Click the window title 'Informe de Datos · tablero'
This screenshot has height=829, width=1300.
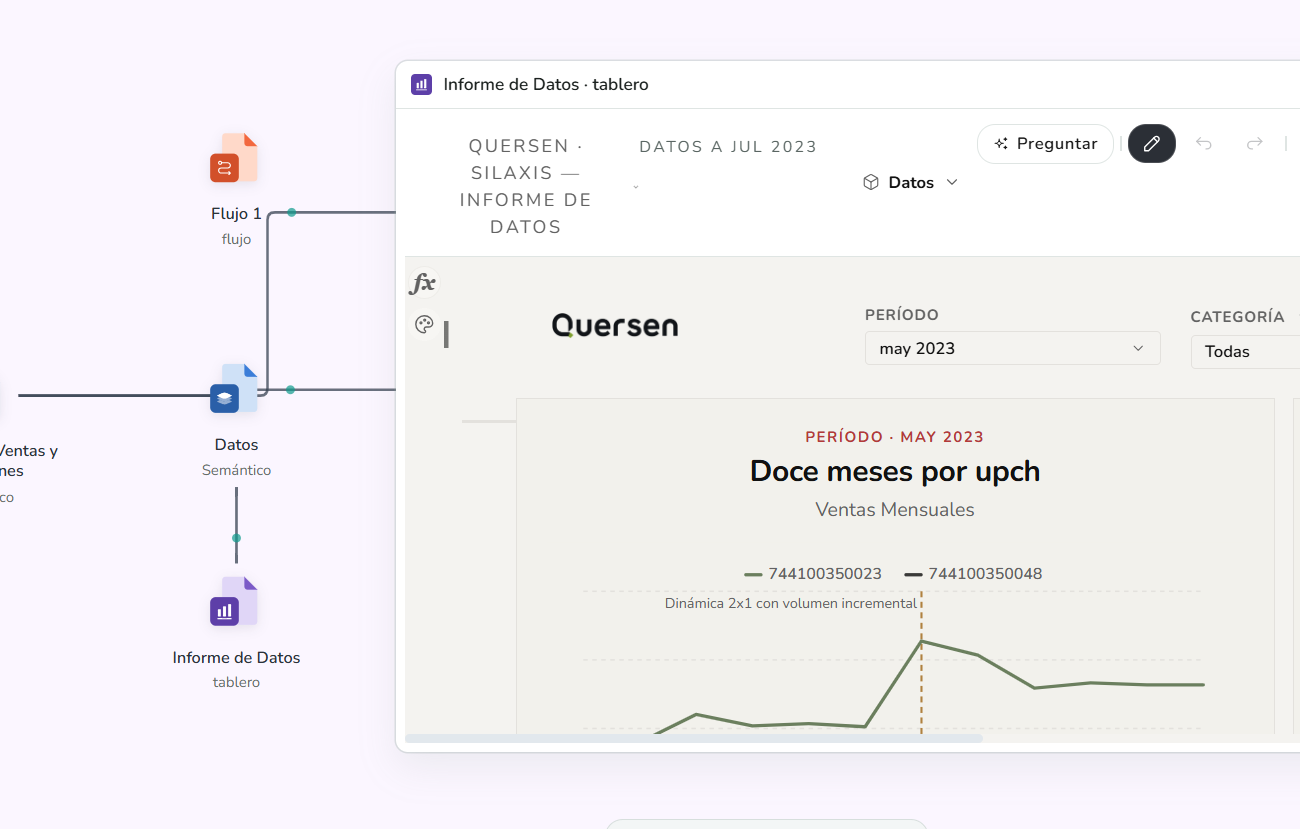[546, 85]
